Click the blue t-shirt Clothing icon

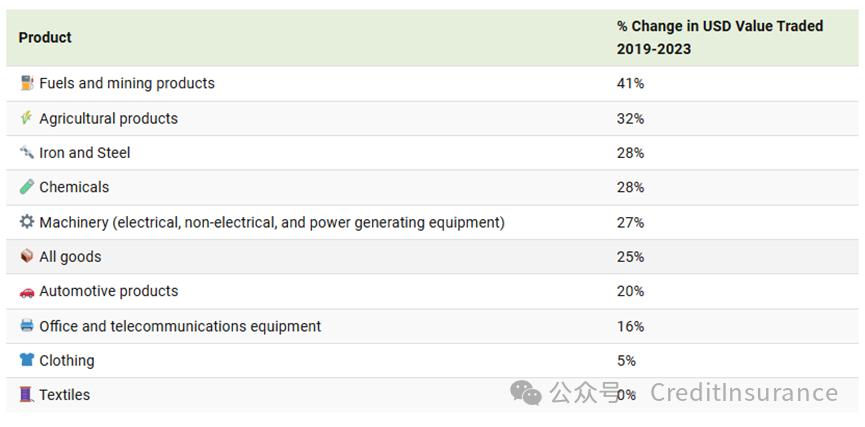click(x=26, y=360)
